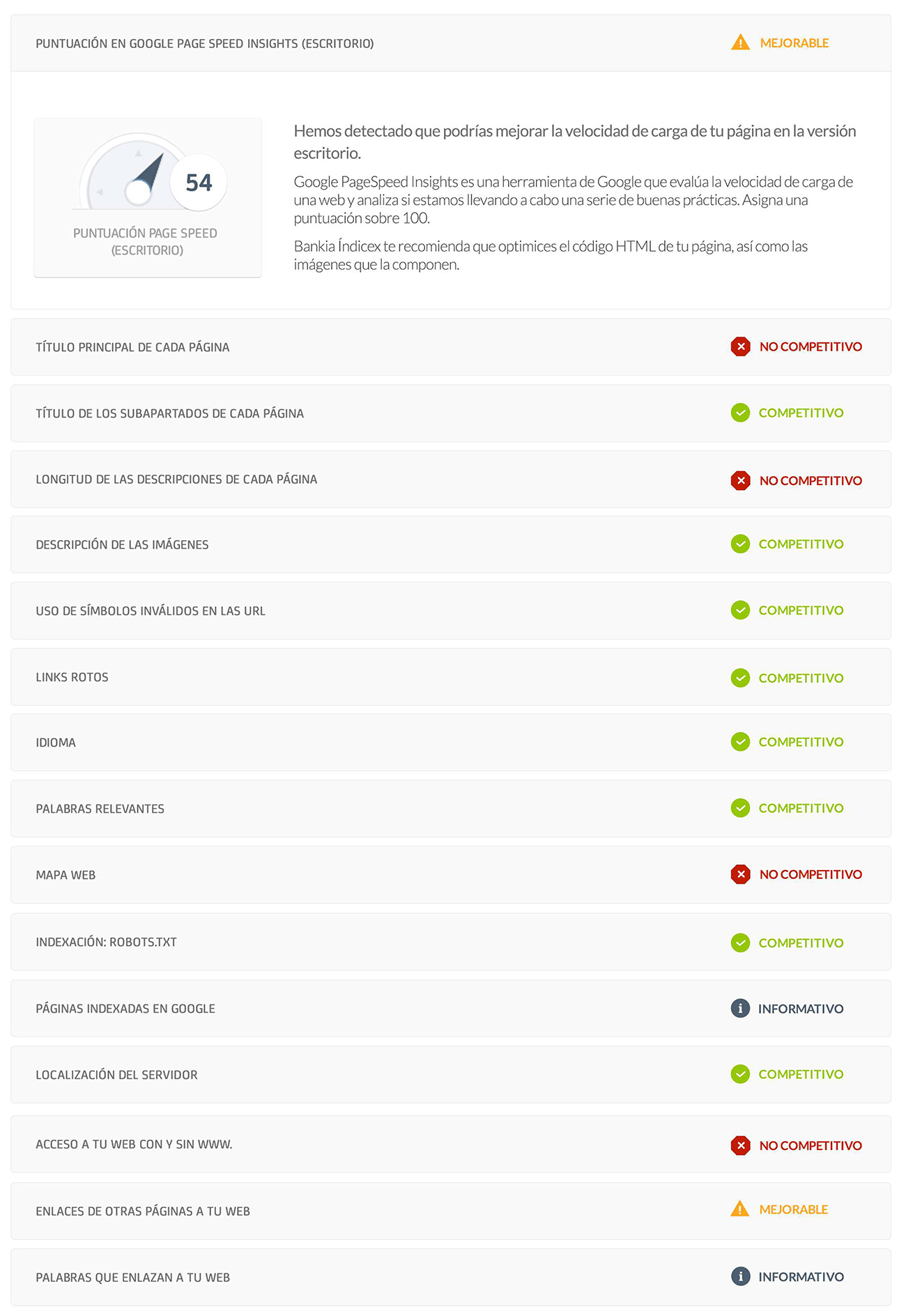Click the red X icon for Mapa Web
899x1316 pixels.
point(740,874)
